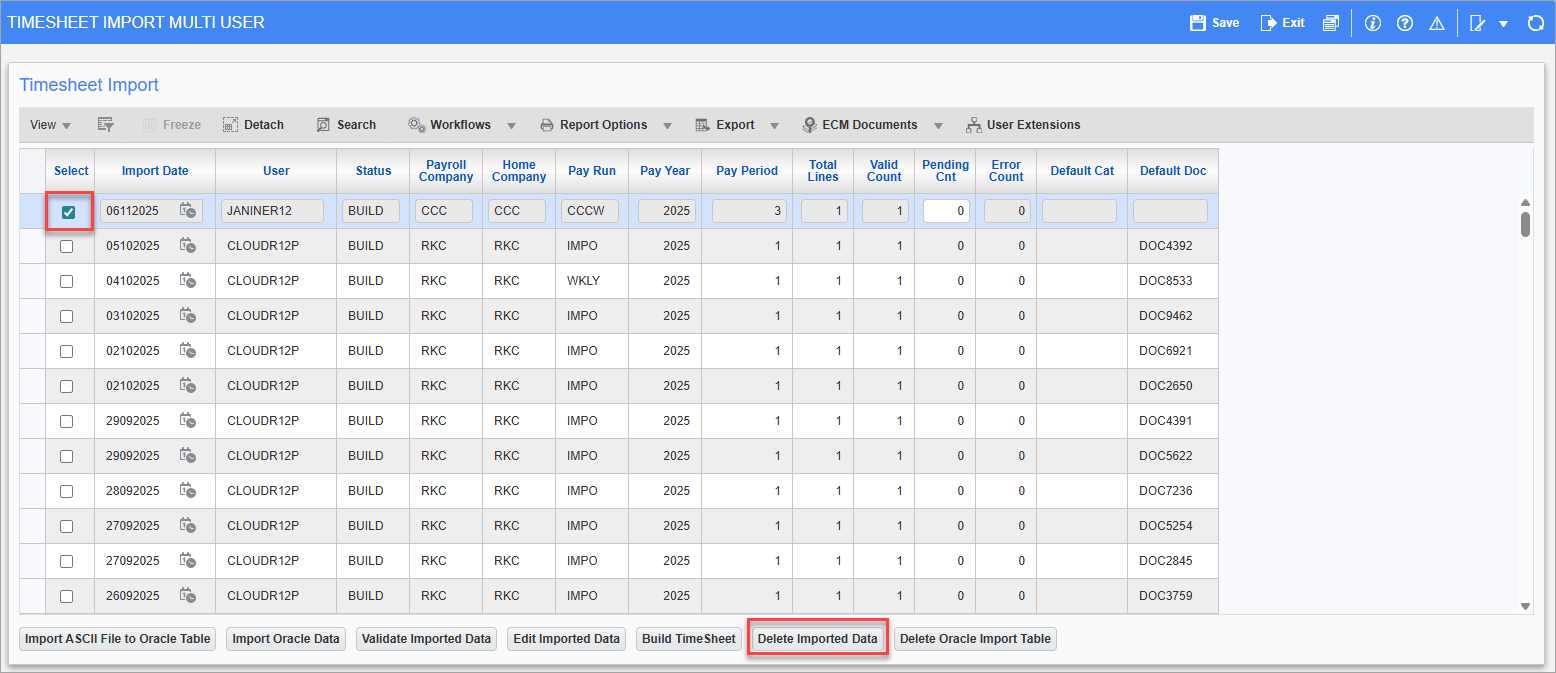Open the print/report list icon beside Exit

pos(1331,22)
